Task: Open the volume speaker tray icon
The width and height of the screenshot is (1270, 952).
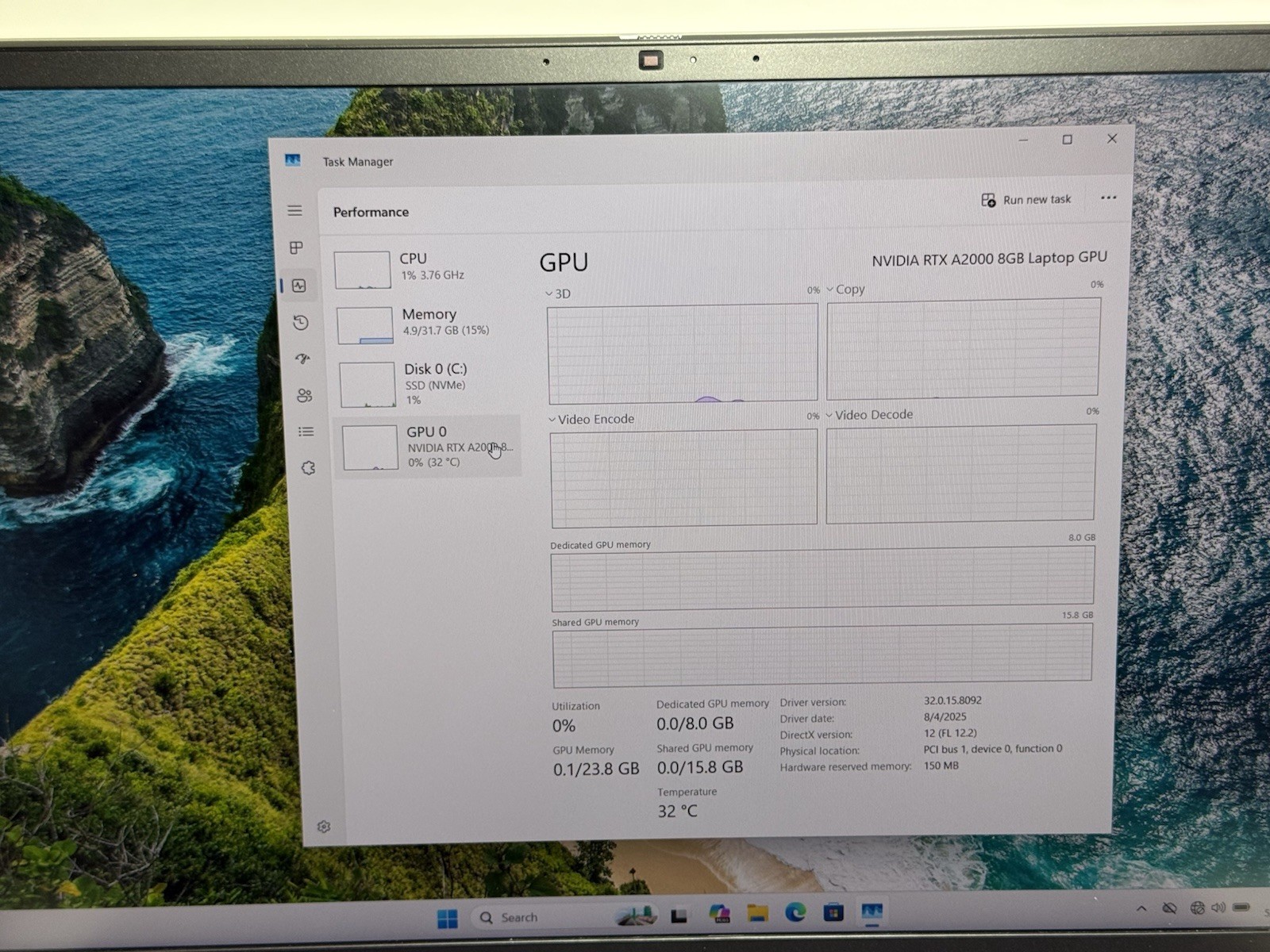Action: pyautogui.click(x=1218, y=907)
